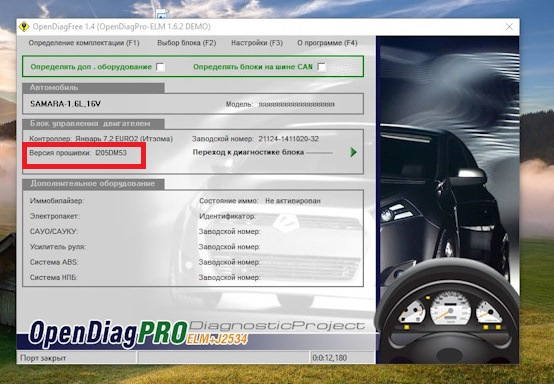Click firmware version 'I205DM53'

111,153
